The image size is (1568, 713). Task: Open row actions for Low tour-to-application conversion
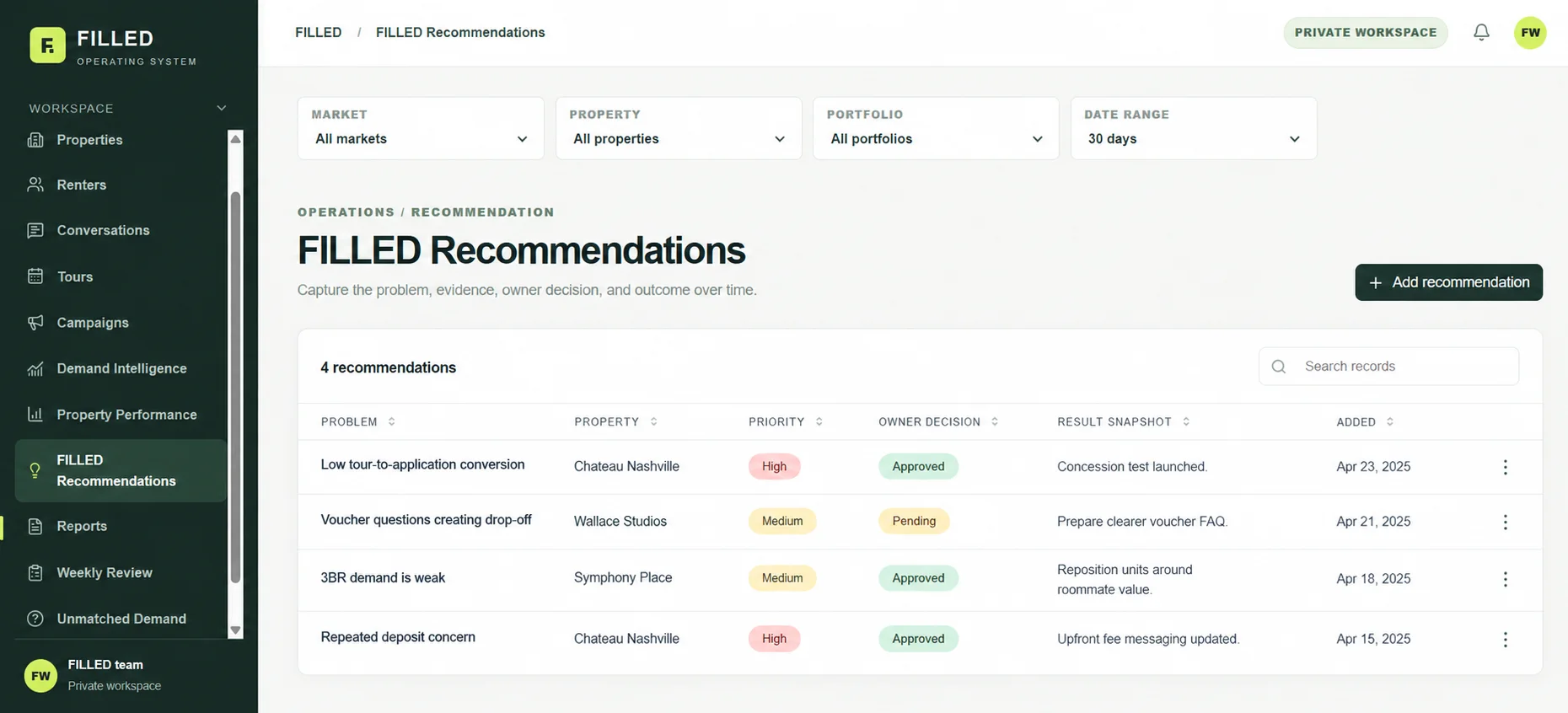coord(1505,467)
